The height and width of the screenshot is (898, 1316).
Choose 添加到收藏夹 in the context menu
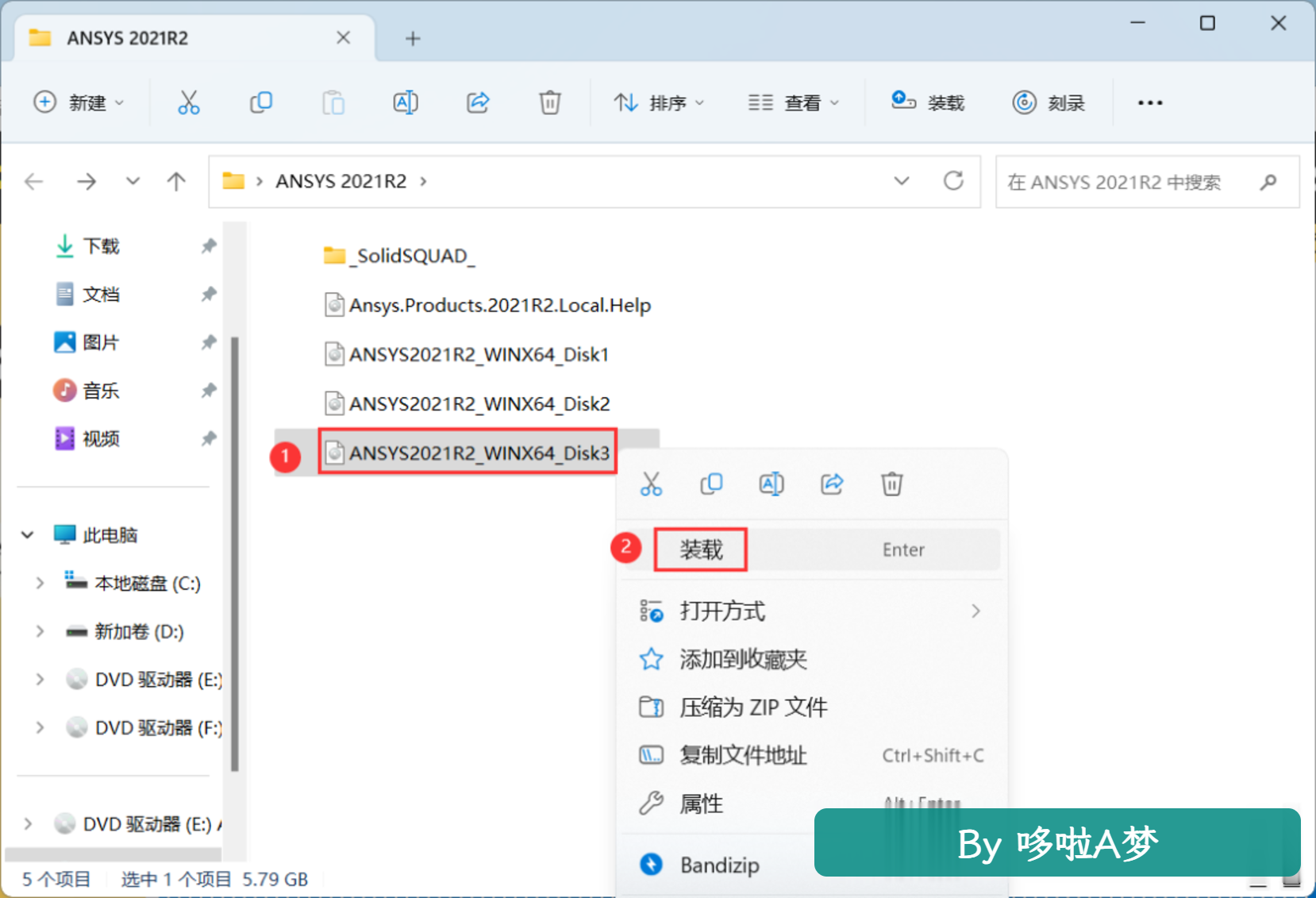pos(810,659)
